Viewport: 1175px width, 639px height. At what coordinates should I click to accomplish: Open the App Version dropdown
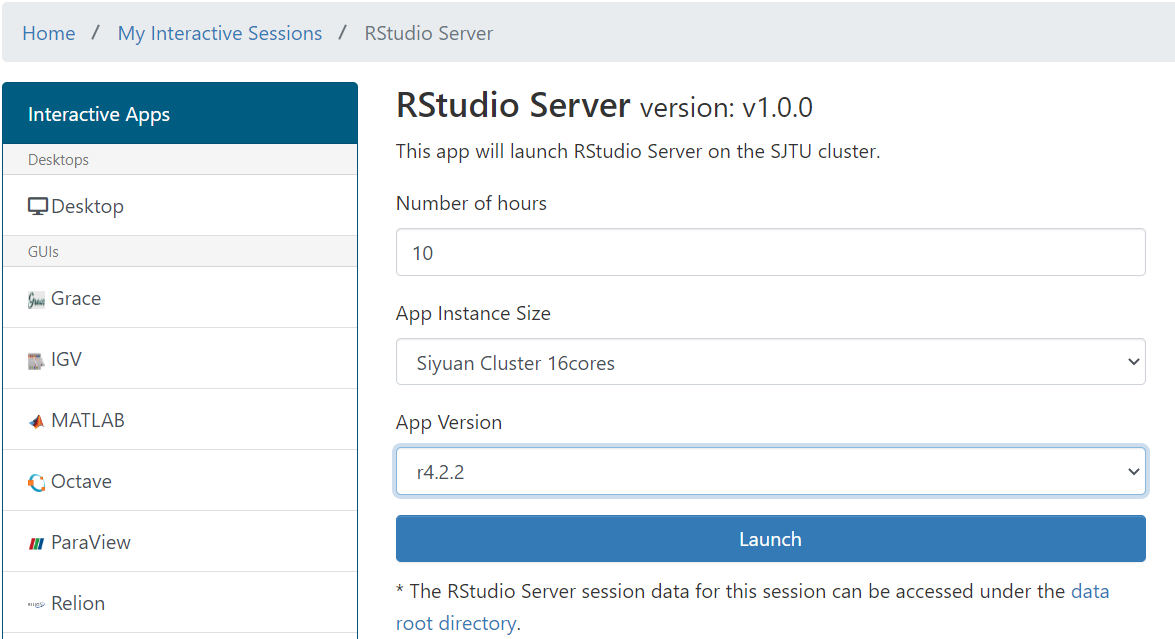point(770,471)
